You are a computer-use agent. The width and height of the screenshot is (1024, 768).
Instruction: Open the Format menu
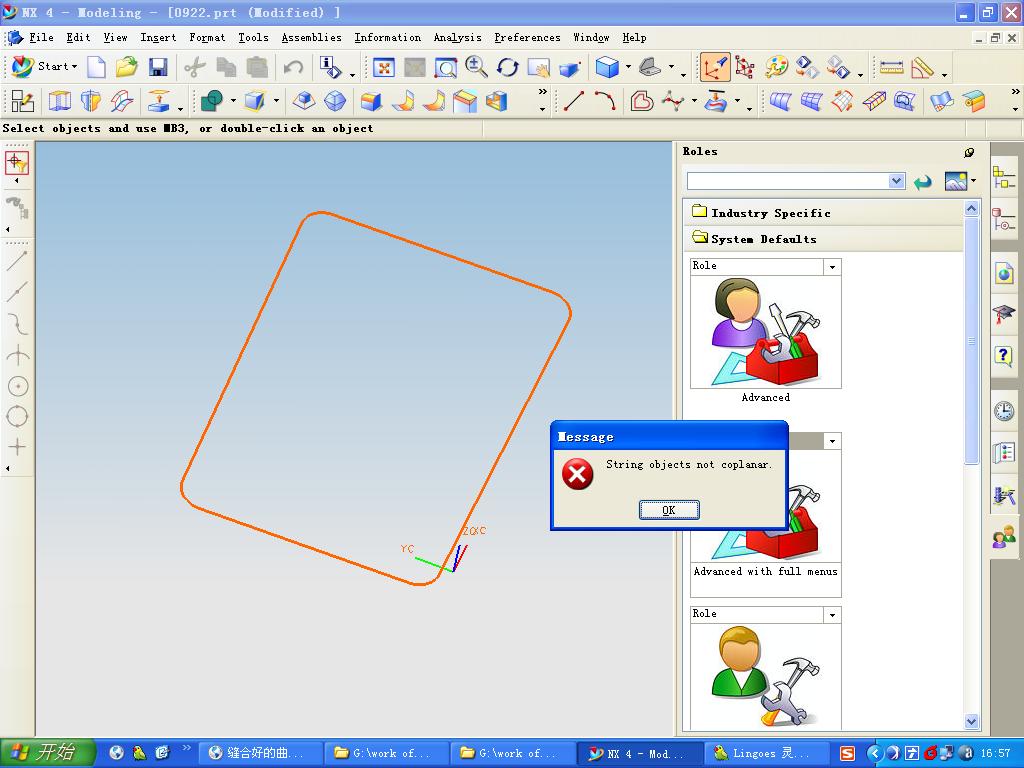[207, 37]
